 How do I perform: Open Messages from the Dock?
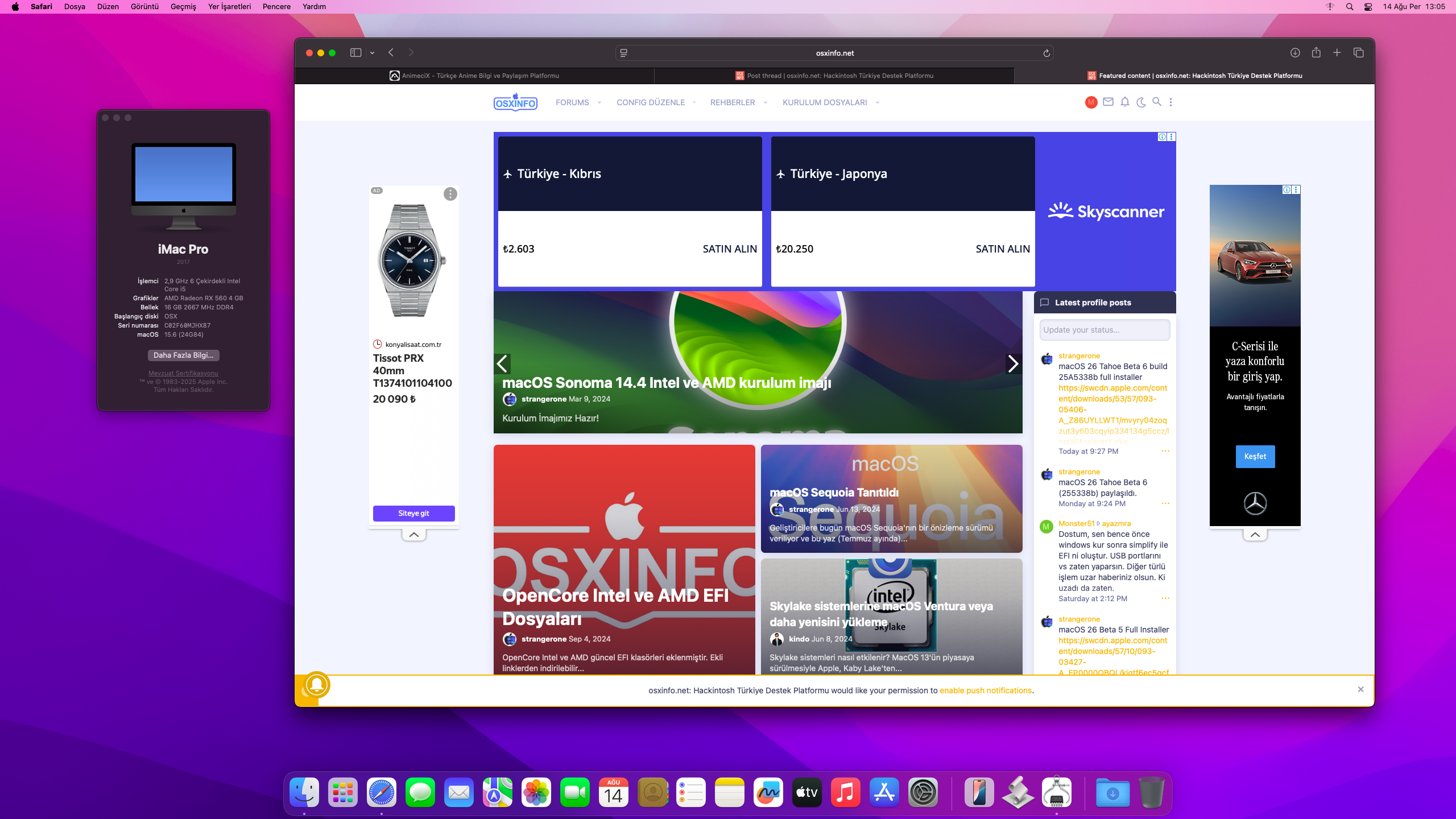point(420,792)
